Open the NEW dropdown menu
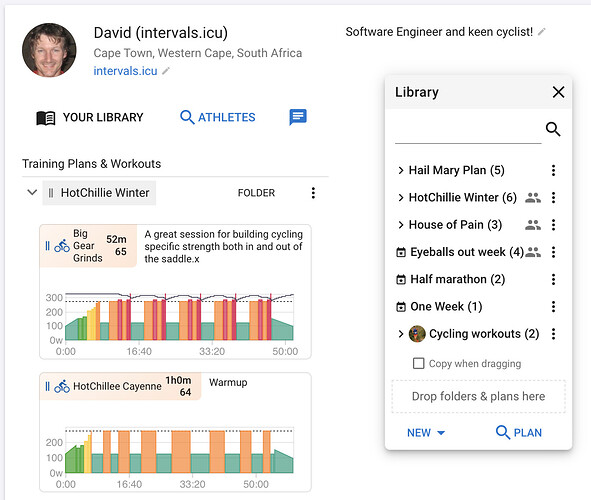The image size is (591, 500). pyautogui.click(x=426, y=433)
